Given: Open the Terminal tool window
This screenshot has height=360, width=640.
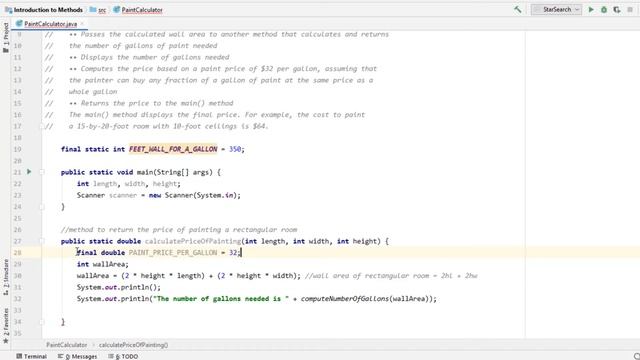Looking at the screenshot, I should tap(31, 356).
